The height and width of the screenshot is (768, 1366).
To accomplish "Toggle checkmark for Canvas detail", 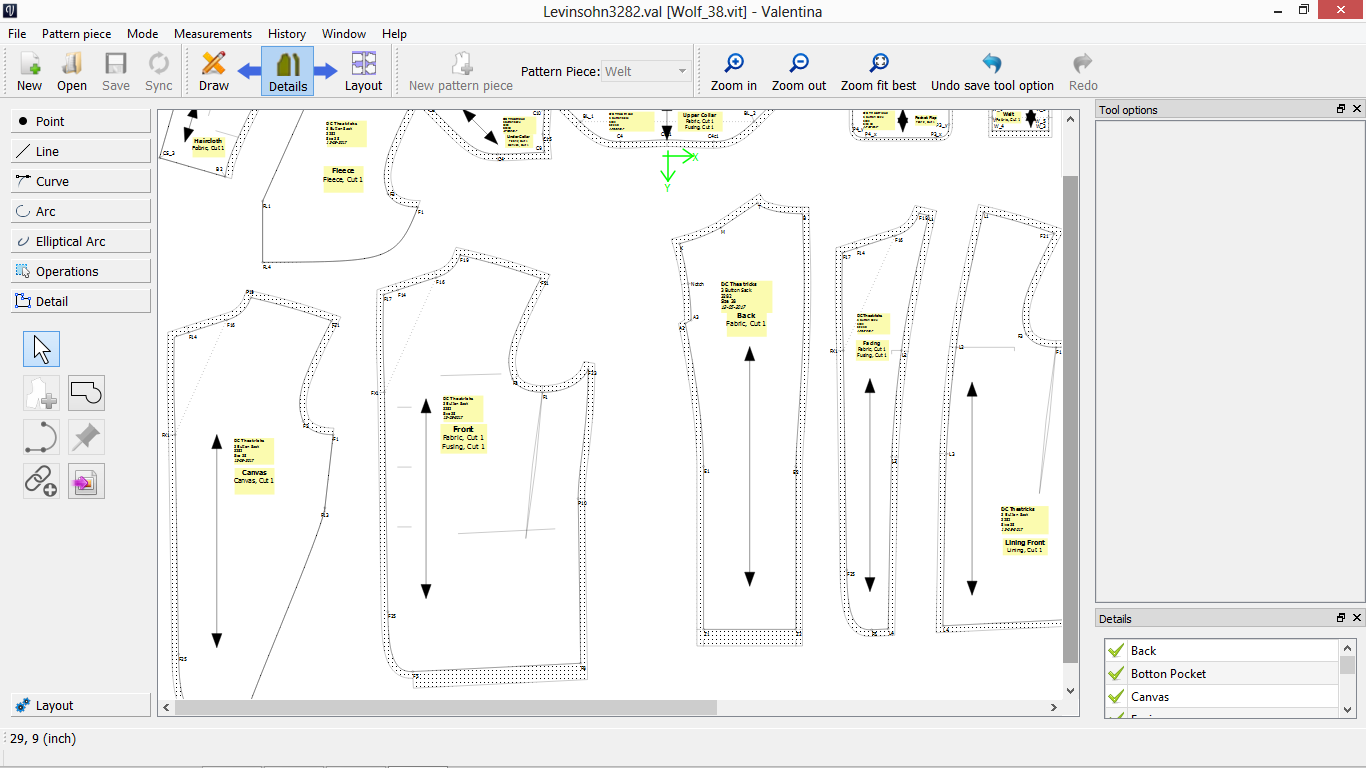I will pyautogui.click(x=1117, y=697).
